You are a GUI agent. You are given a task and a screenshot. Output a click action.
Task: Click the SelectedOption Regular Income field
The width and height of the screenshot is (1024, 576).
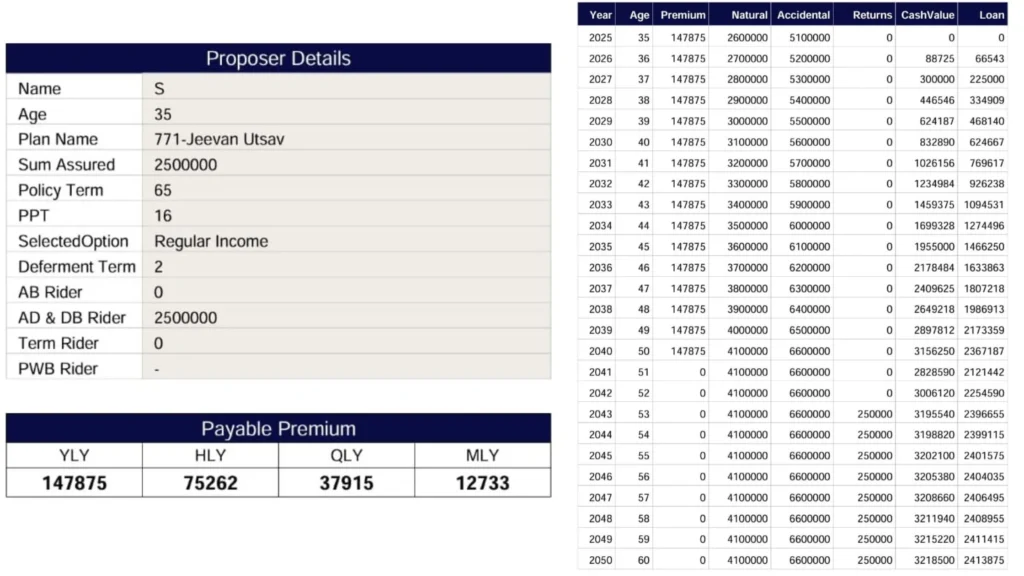point(211,241)
